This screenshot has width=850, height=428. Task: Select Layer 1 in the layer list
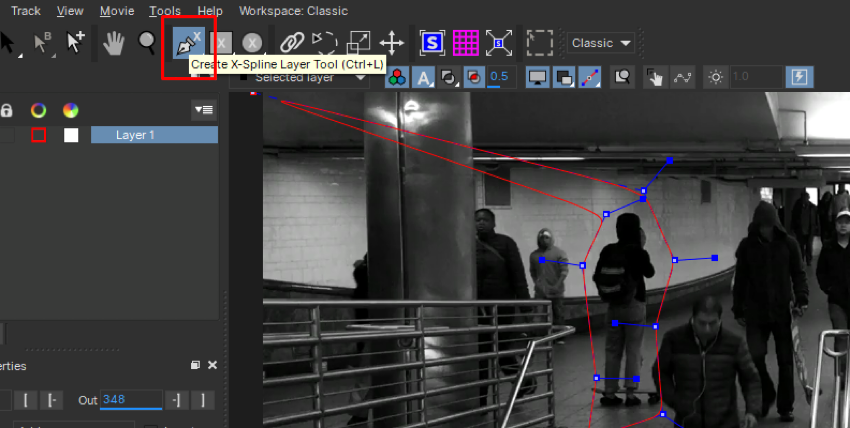(154, 135)
